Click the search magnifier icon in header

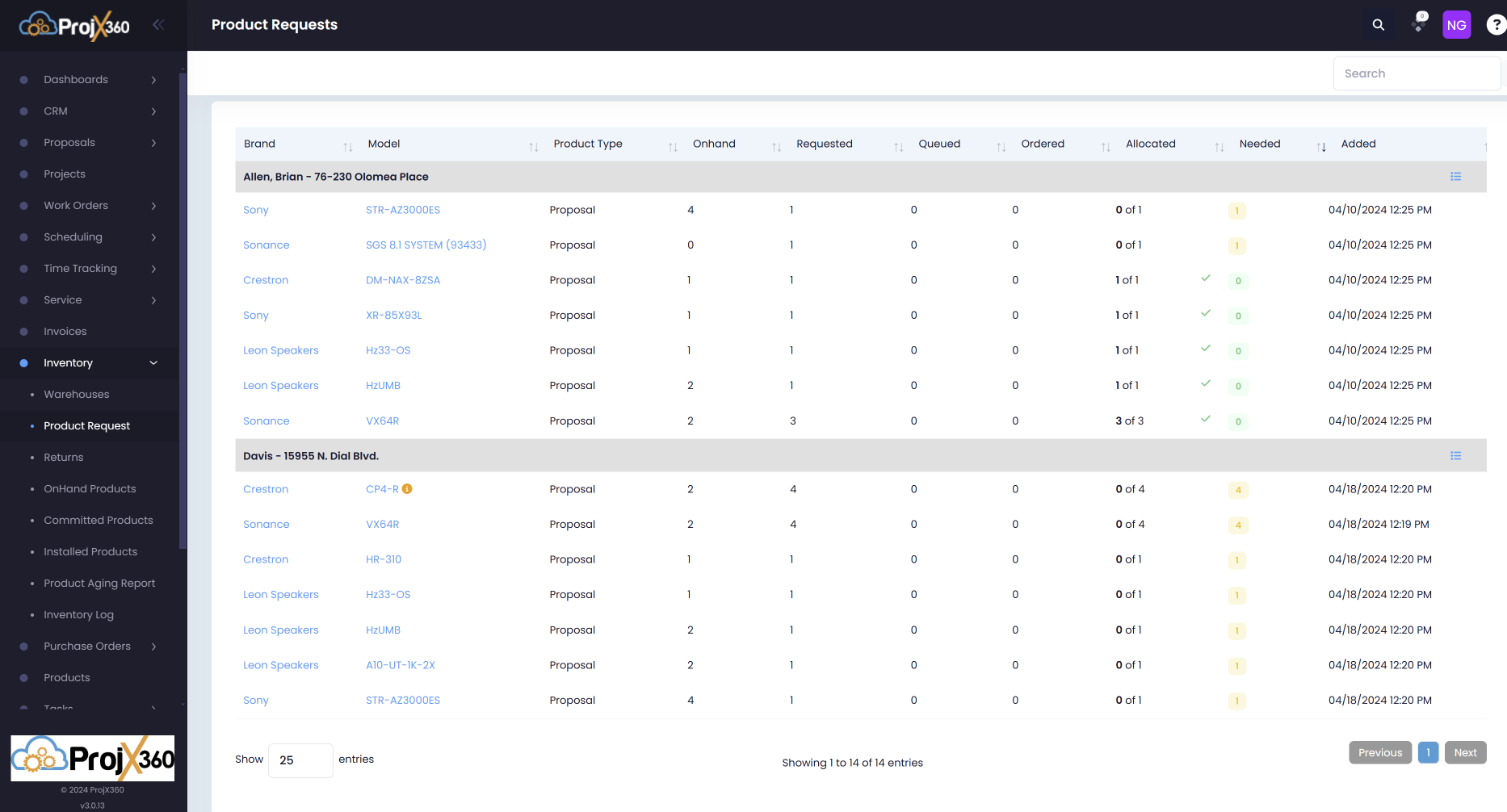(1378, 25)
